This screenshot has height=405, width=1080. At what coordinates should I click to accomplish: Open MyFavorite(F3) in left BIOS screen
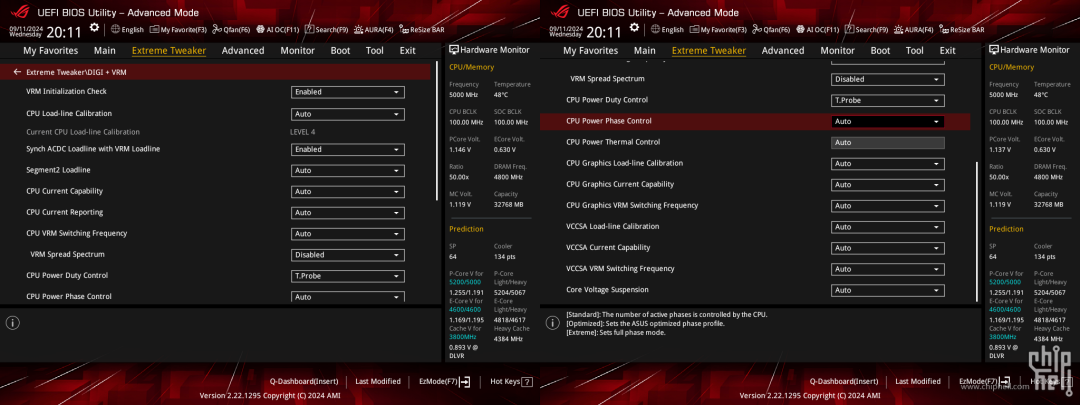pos(178,30)
